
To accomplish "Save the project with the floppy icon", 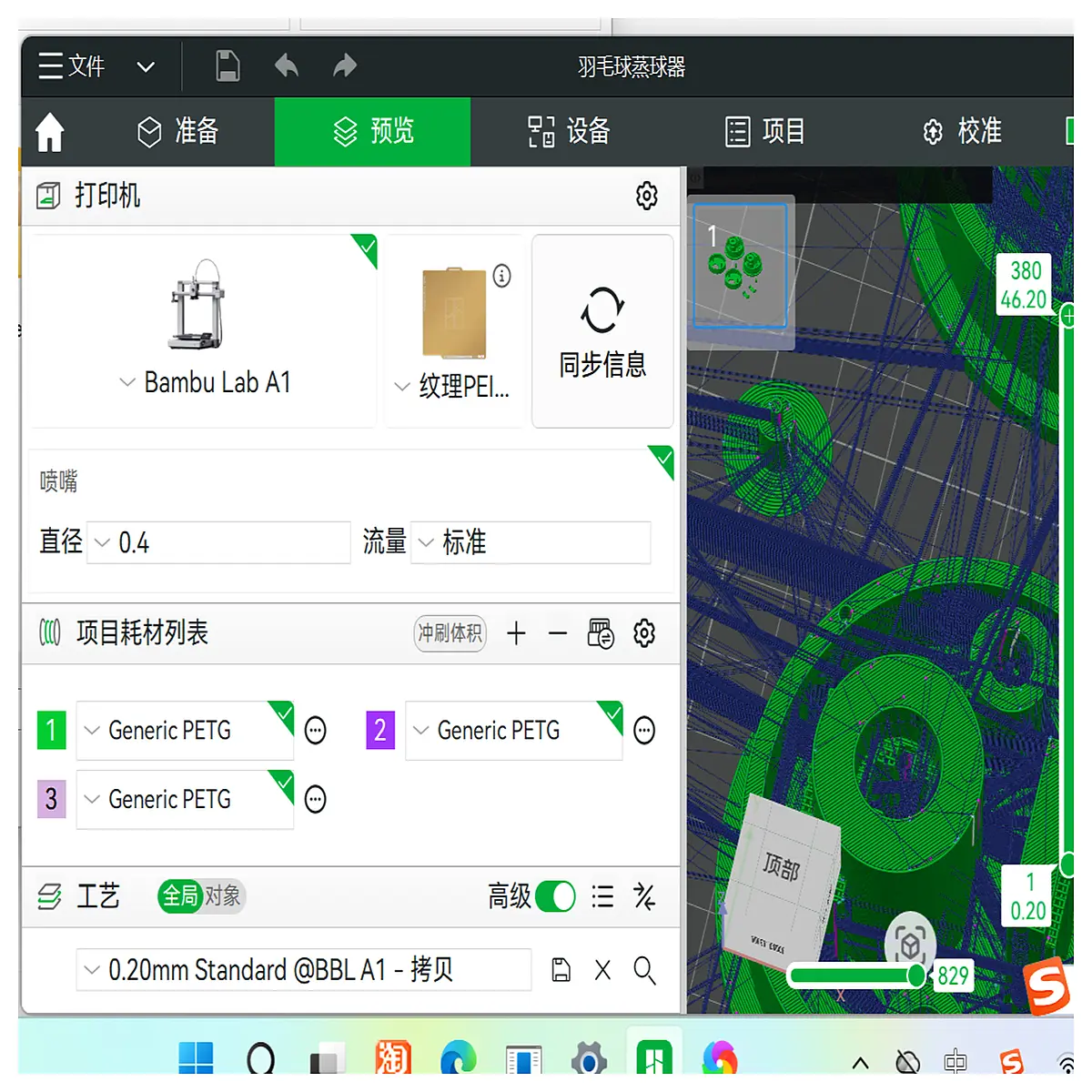I will coord(227,66).
